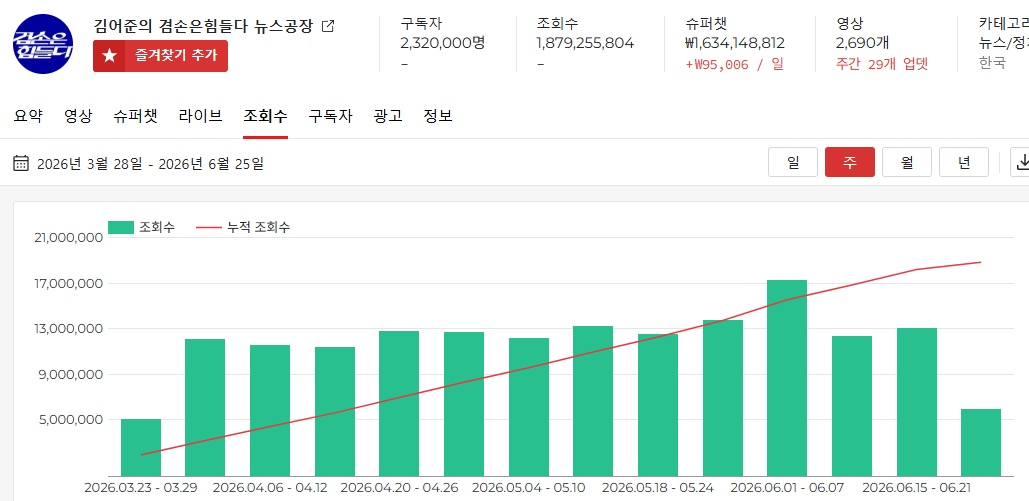Open the calendar date picker icon

coord(21,163)
